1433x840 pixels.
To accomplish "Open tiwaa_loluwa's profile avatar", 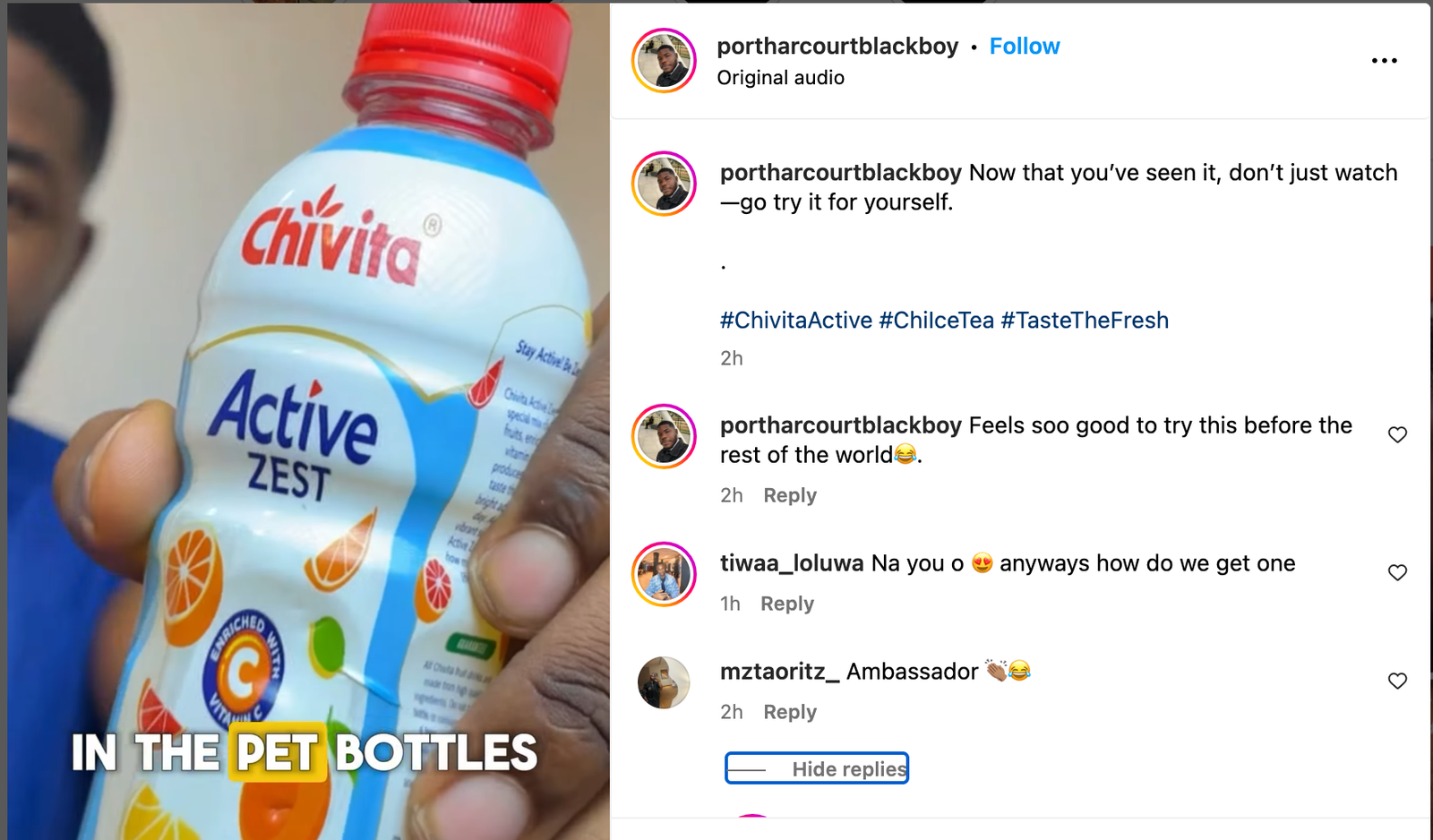I will tap(664, 574).
